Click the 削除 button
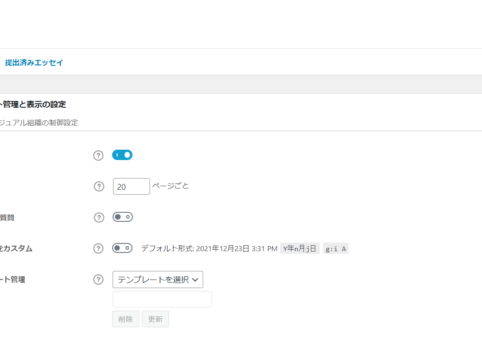 click(x=125, y=319)
